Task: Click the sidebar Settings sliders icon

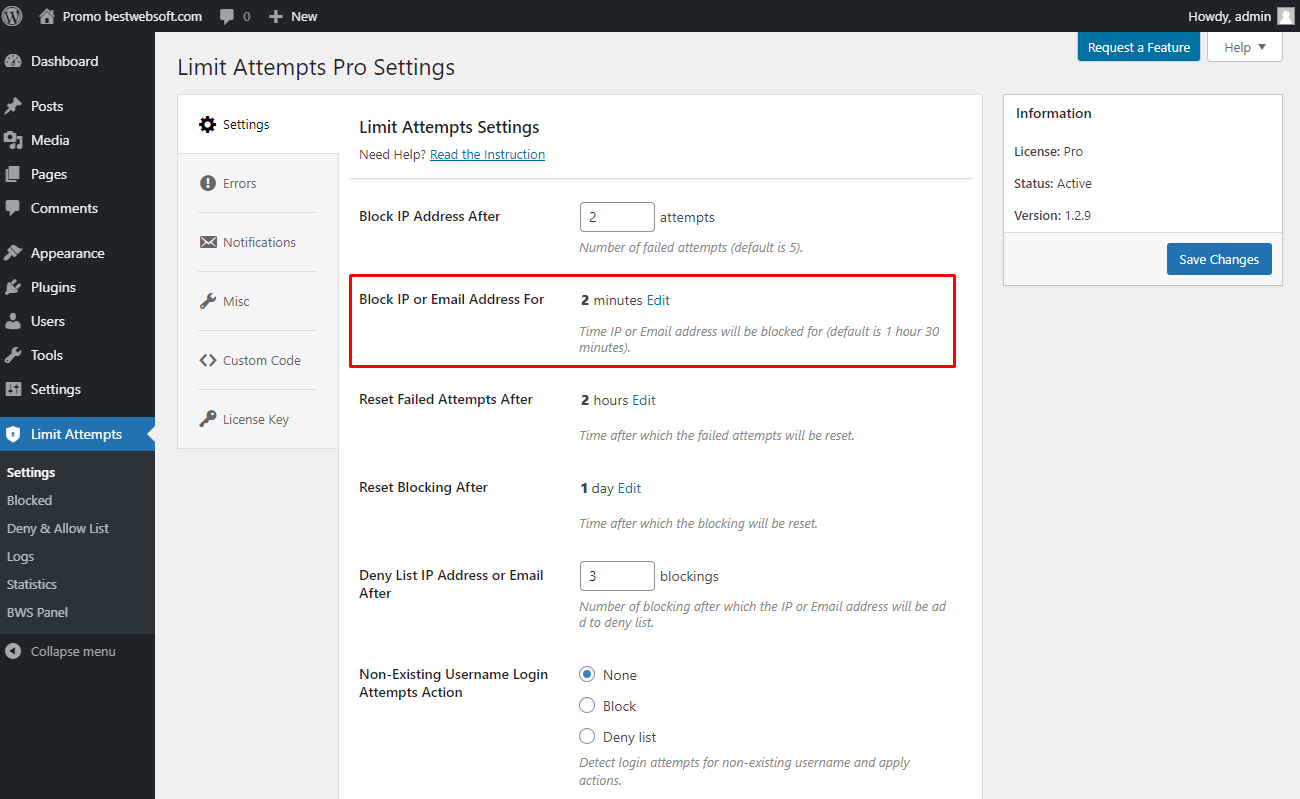Action: 13,389
